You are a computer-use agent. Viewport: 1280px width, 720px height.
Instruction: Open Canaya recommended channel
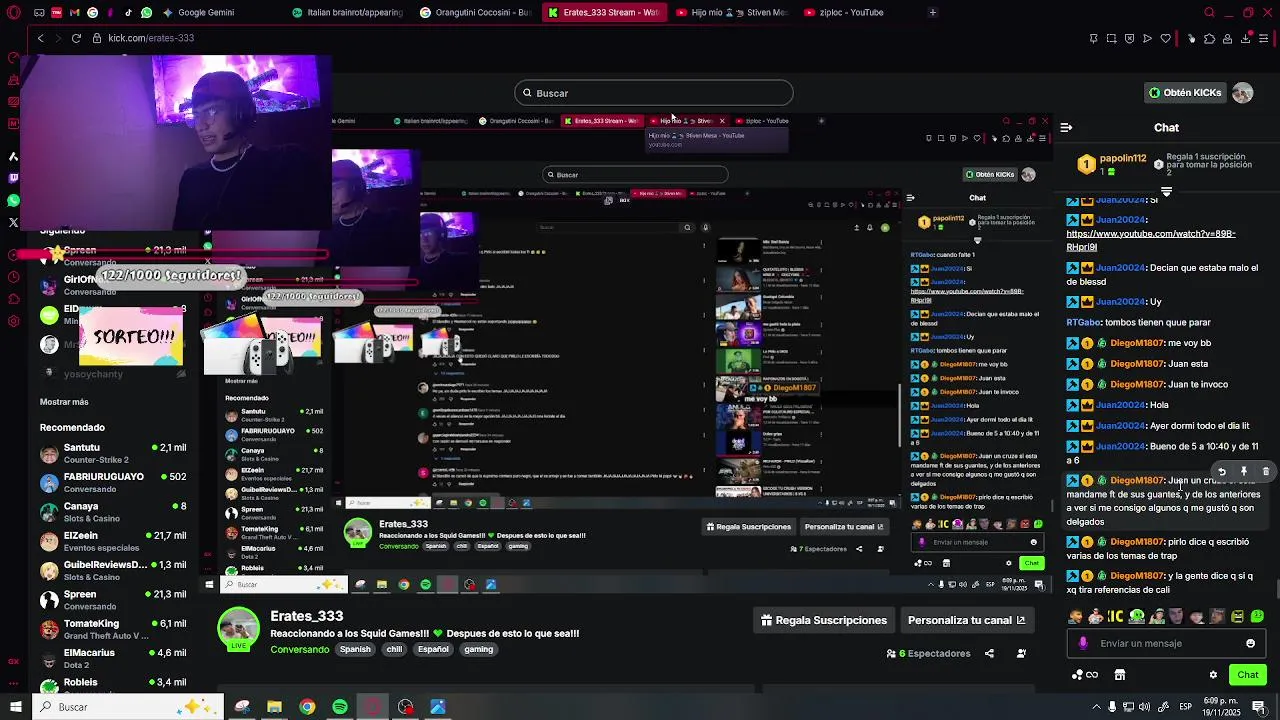pyautogui.click(x=112, y=512)
